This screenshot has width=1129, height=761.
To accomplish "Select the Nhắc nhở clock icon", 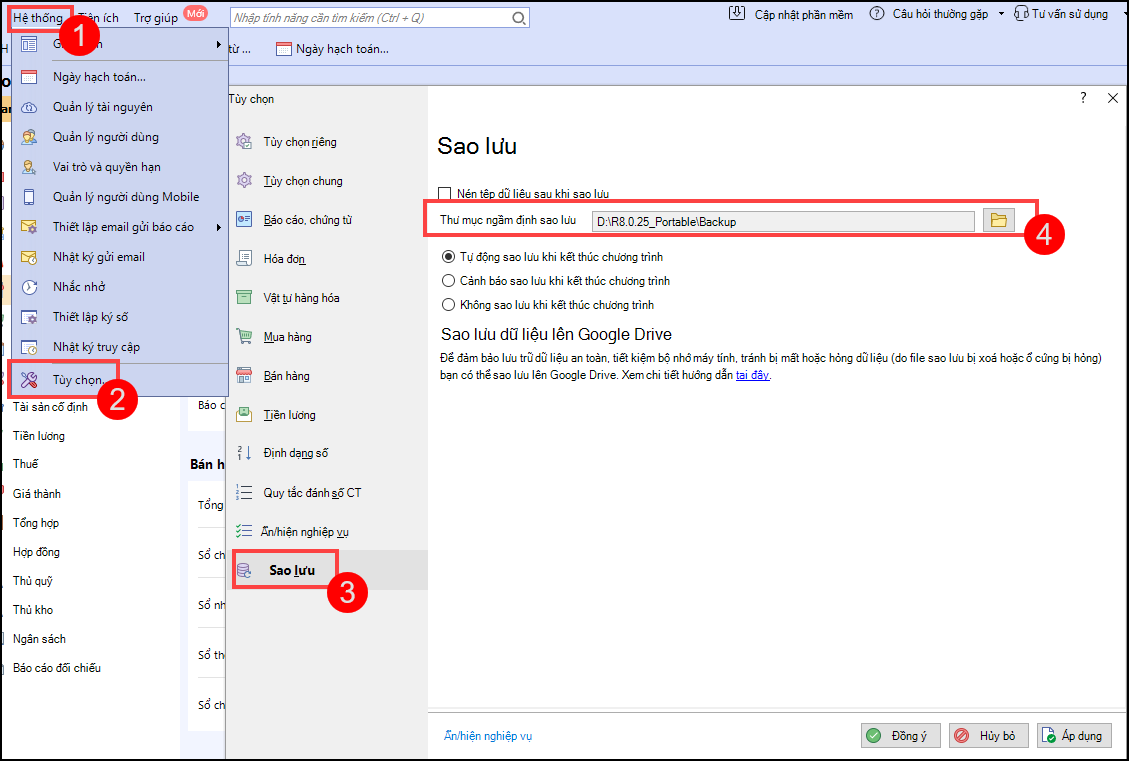I will coord(30,287).
